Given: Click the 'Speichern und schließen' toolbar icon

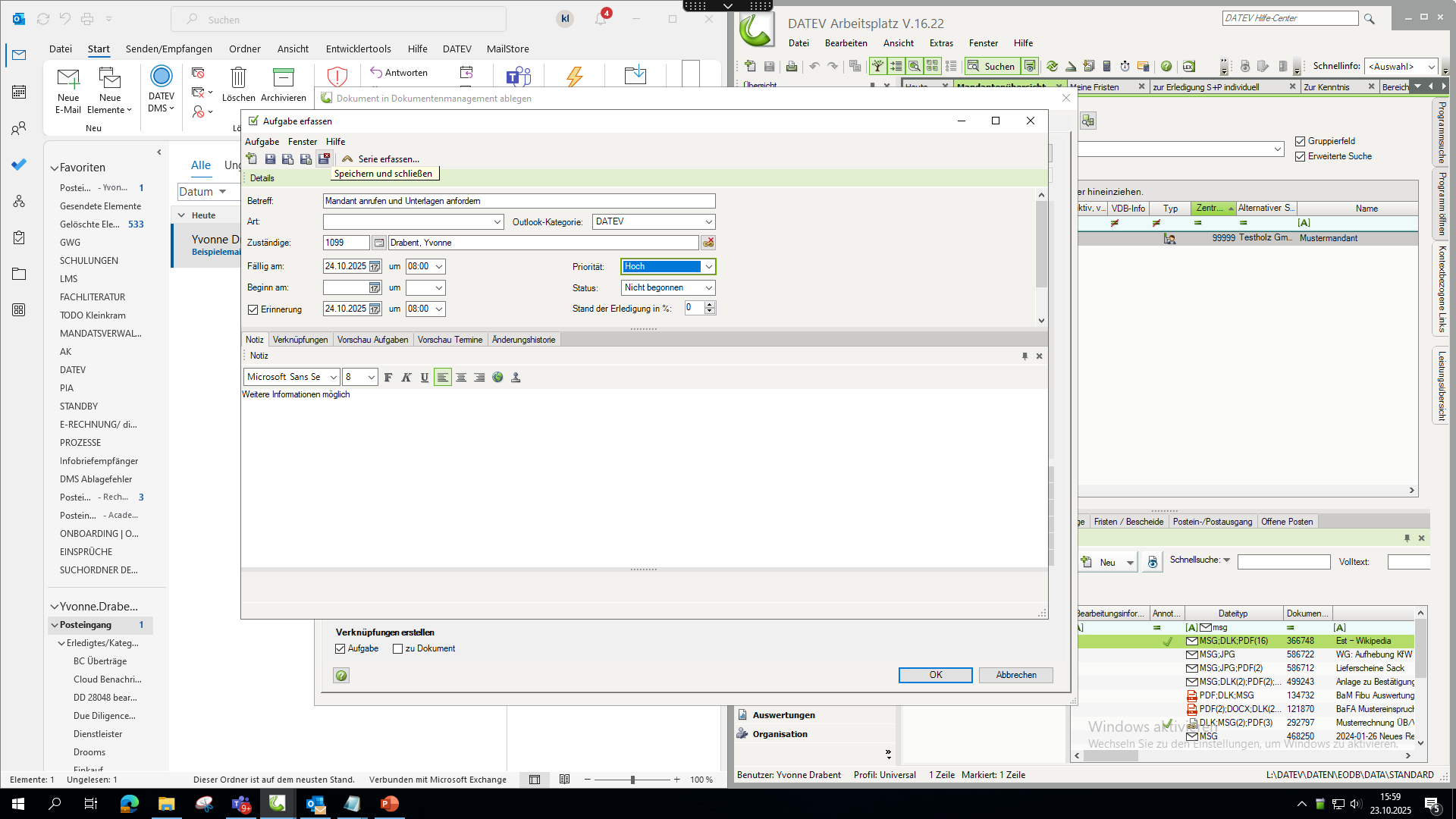Looking at the screenshot, I should [x=324, y=158].
